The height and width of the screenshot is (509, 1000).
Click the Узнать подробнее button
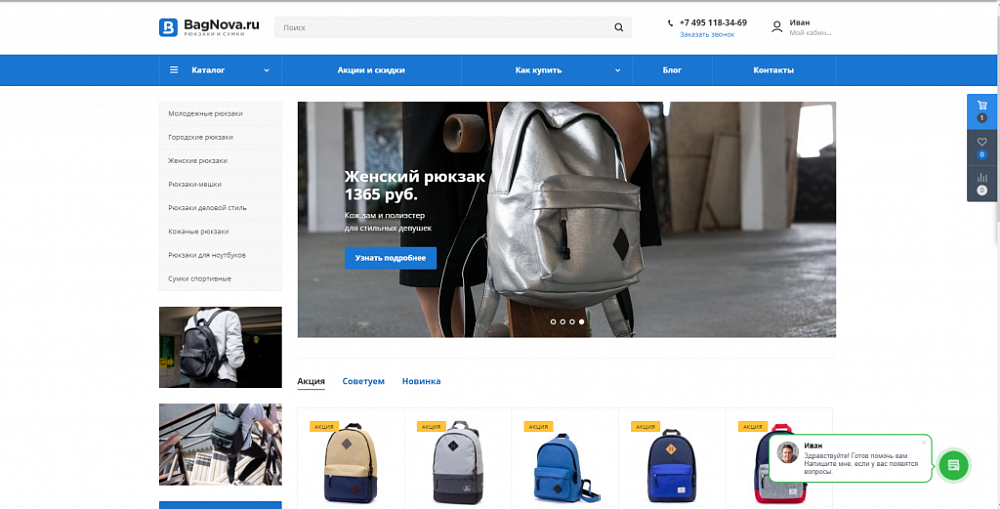(390, 258)
